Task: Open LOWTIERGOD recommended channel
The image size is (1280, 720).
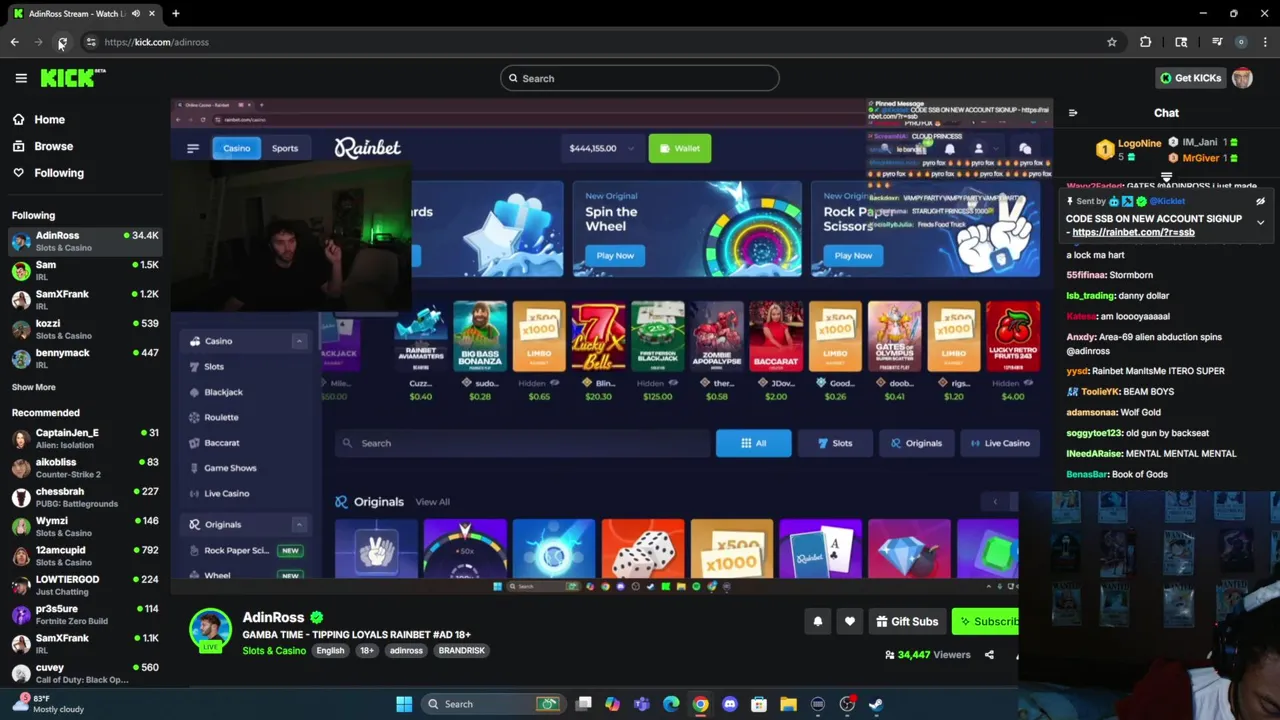Action: [85, 585]
